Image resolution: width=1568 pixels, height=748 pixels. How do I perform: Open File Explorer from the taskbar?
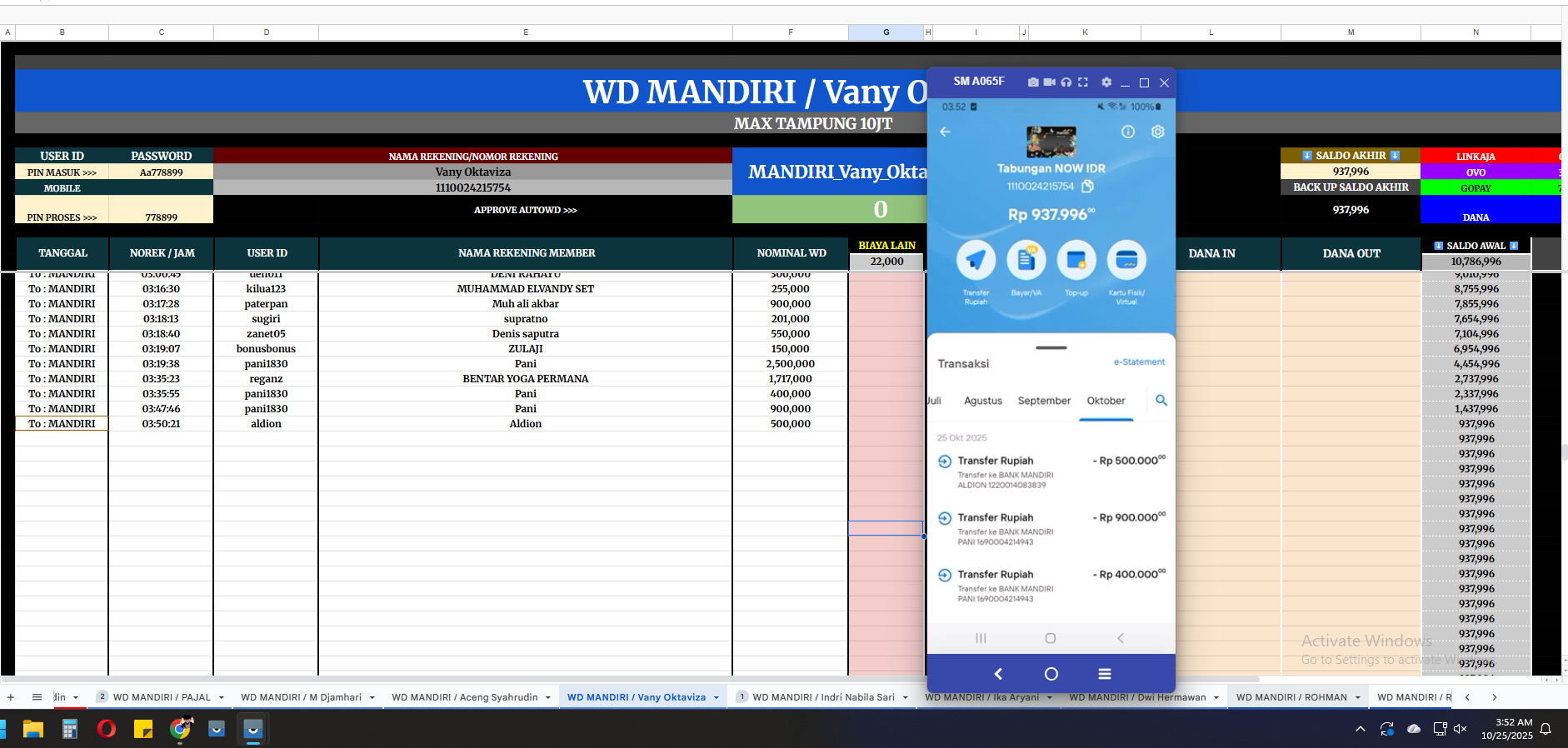[x=33, y=729]
